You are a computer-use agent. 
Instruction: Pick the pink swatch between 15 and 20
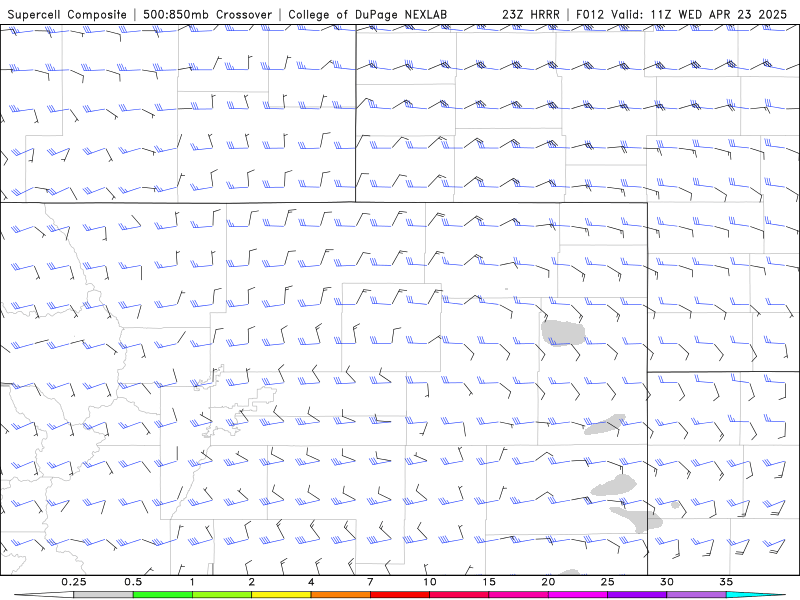click(518, 595)
